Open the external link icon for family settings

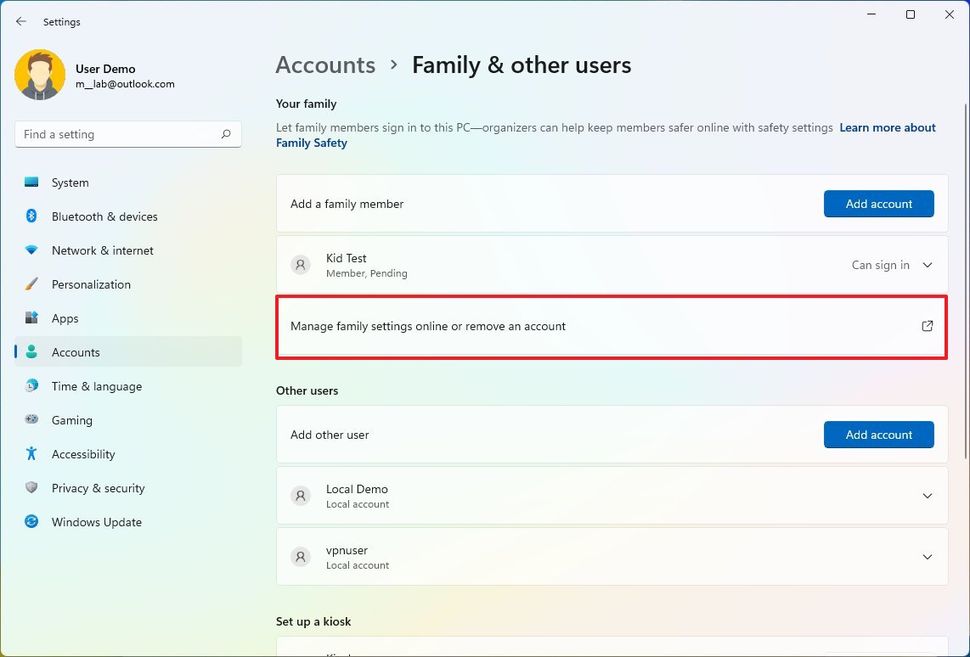click(927, 326)
